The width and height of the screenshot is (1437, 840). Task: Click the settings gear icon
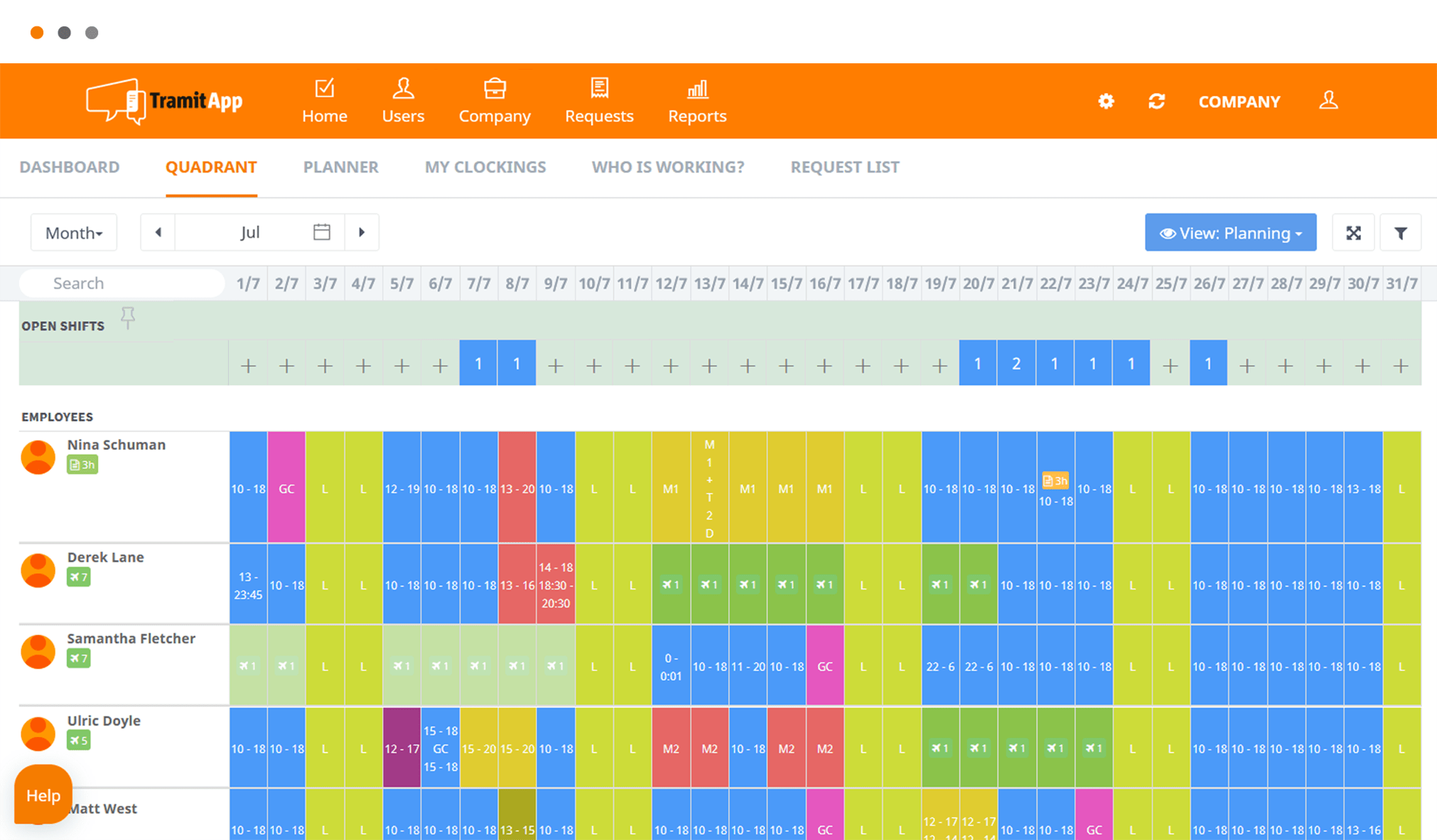[1105, 102]
